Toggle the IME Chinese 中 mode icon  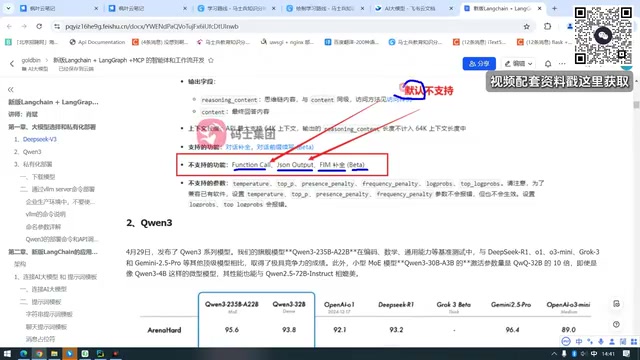[579, 342]
